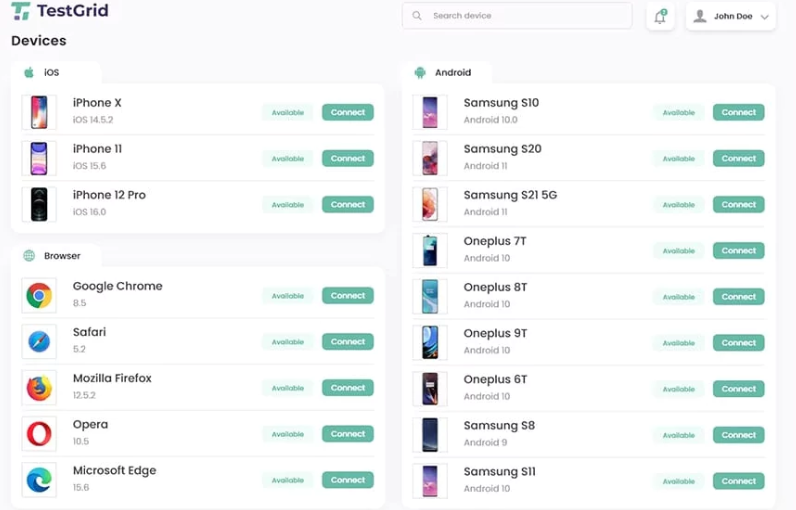
Task: Click the Samsung S11 phone image
Action: click(x=430, y=481)
